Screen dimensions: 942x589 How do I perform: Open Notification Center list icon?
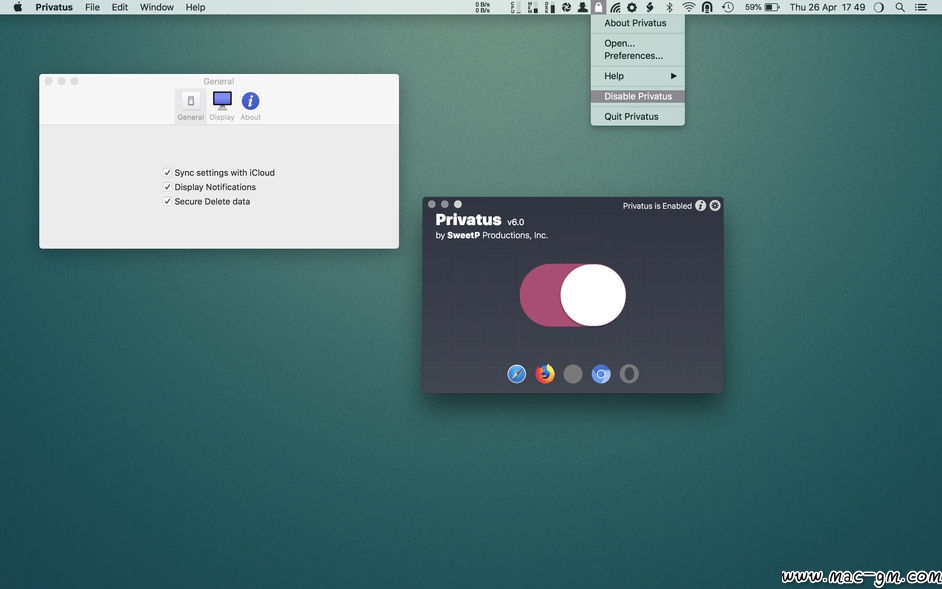[920, 7]
